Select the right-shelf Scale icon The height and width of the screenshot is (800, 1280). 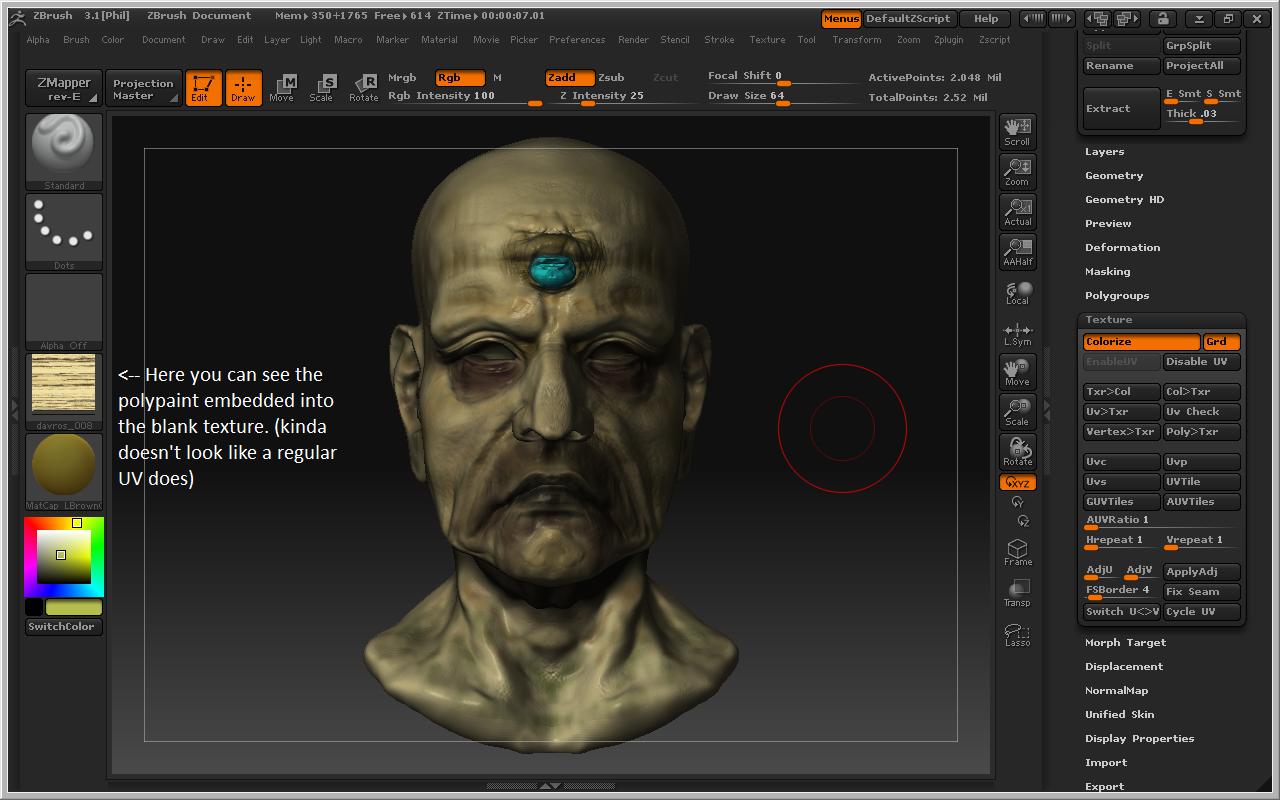tap(1017, 412)
